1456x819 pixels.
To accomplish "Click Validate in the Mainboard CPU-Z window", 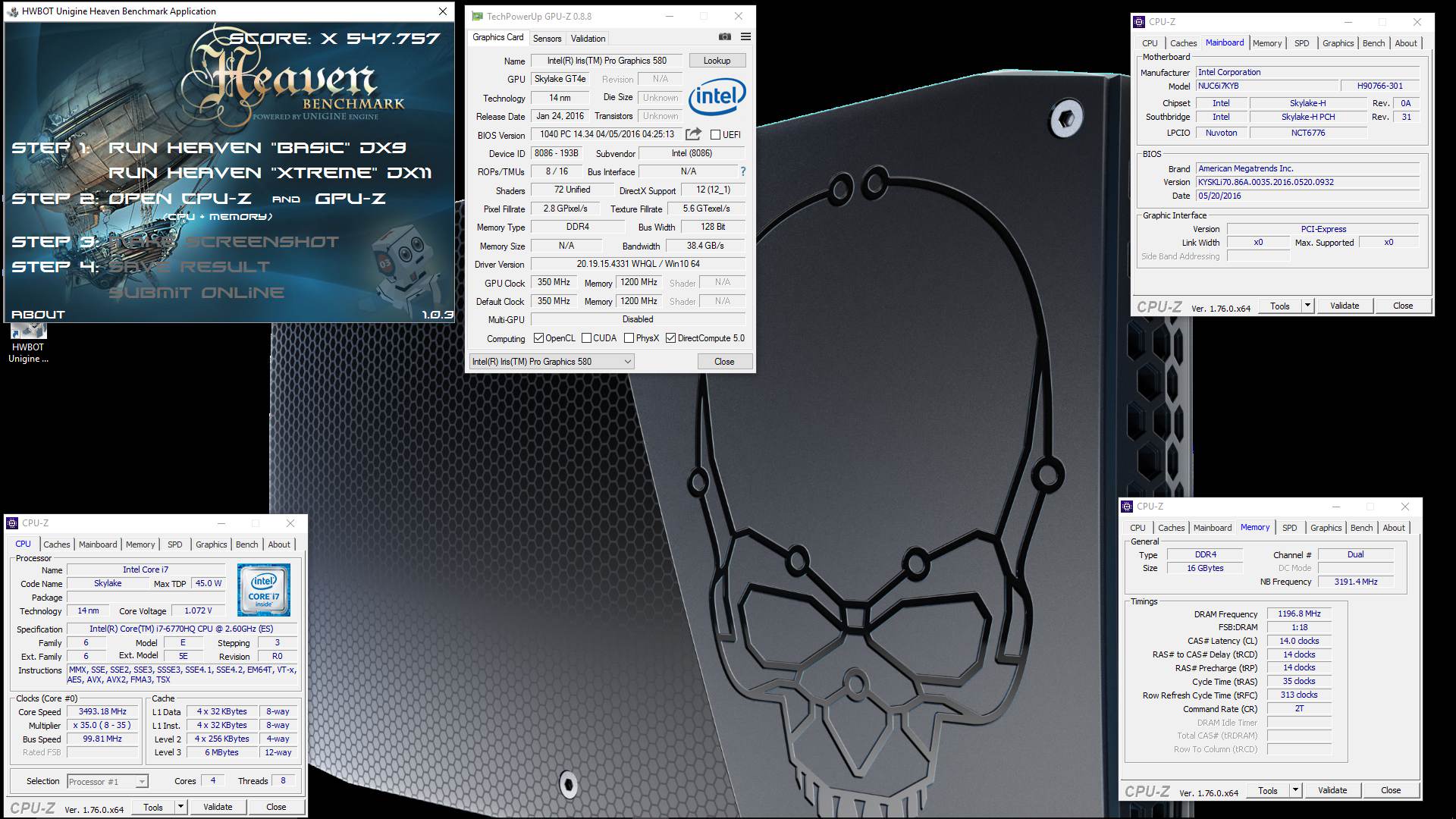I will (1345, 306).
